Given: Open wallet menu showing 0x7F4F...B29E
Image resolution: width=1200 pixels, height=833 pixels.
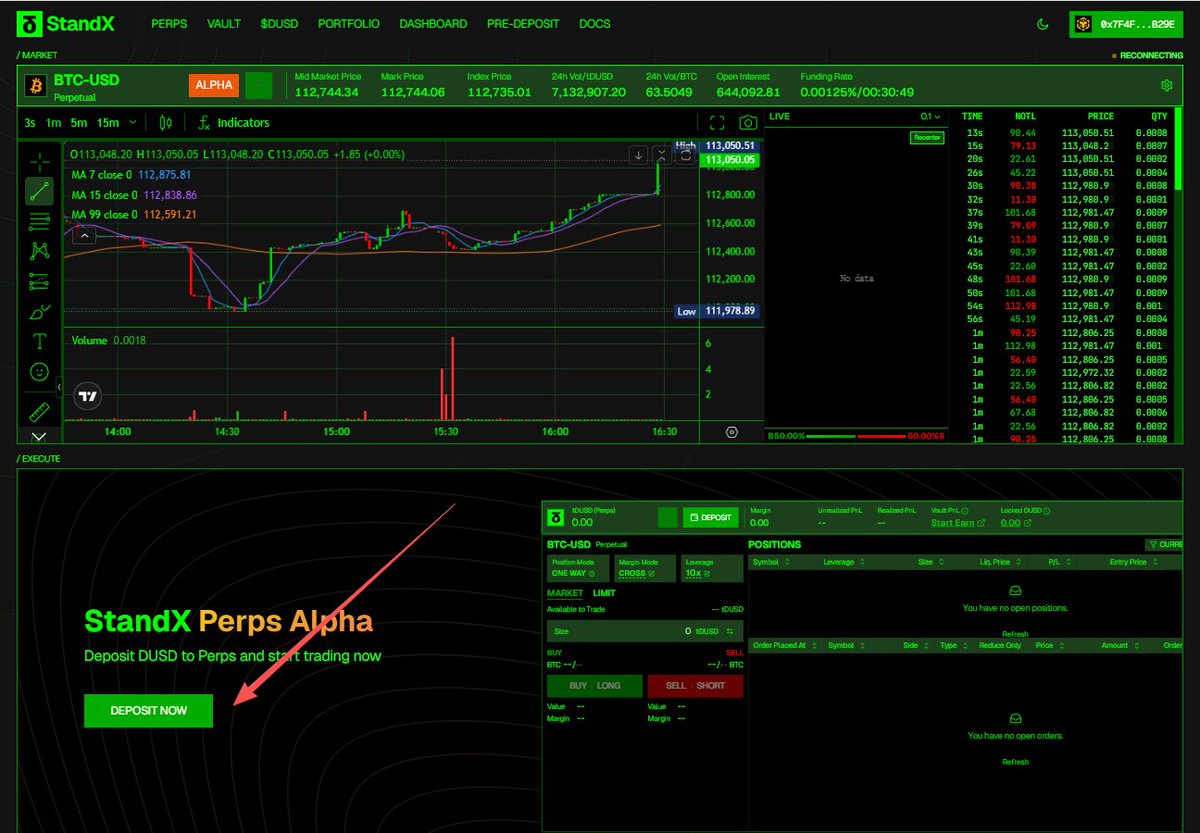Looking at the screenshot, I should coord(1126,24).
